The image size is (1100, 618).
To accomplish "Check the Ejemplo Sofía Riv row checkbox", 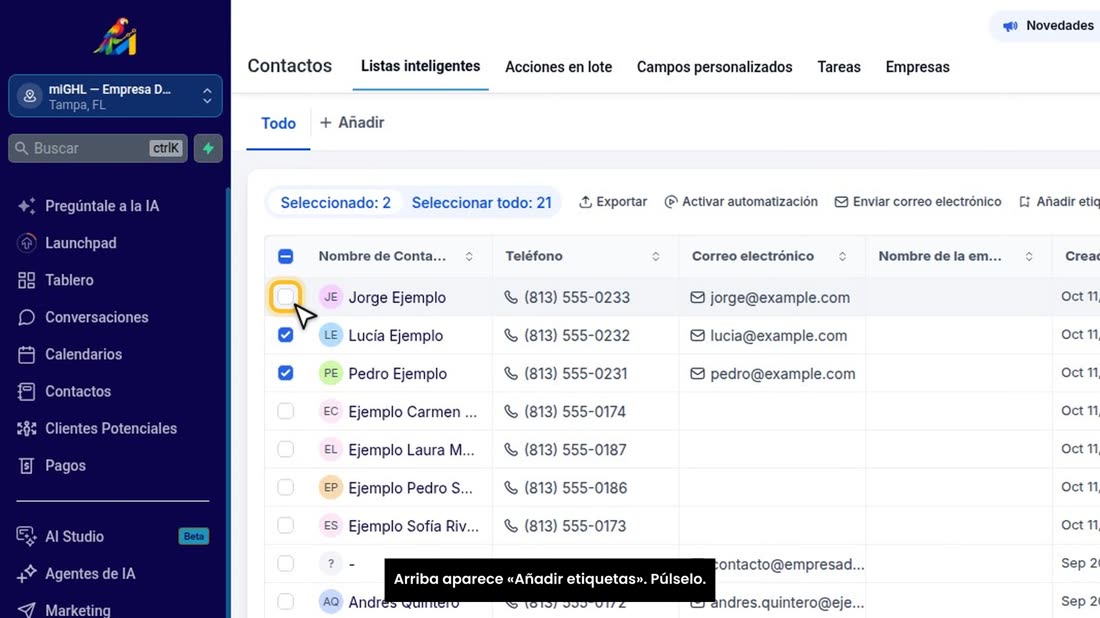I will 286,525.
